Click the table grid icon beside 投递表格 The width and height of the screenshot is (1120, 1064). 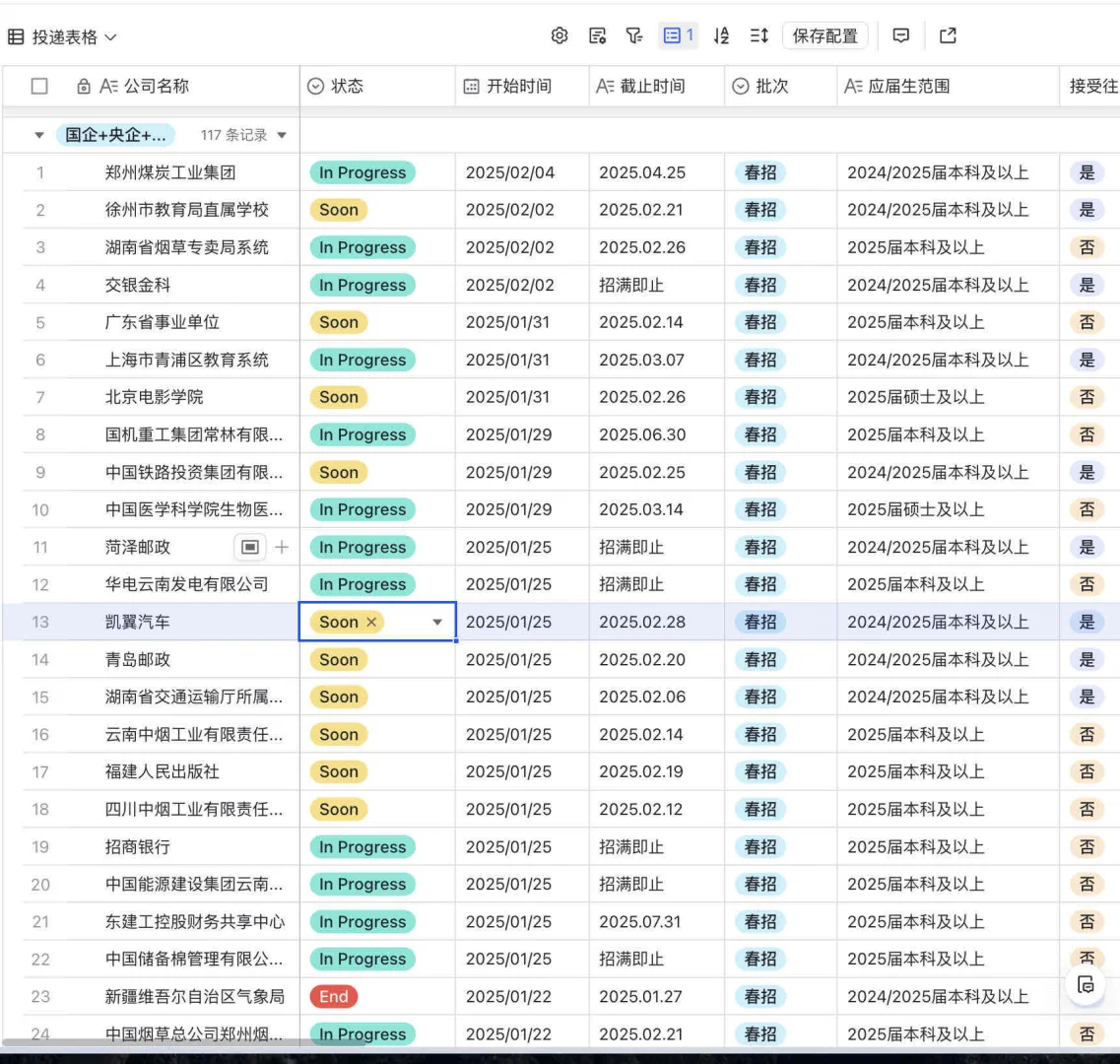(x=16, y=37)
